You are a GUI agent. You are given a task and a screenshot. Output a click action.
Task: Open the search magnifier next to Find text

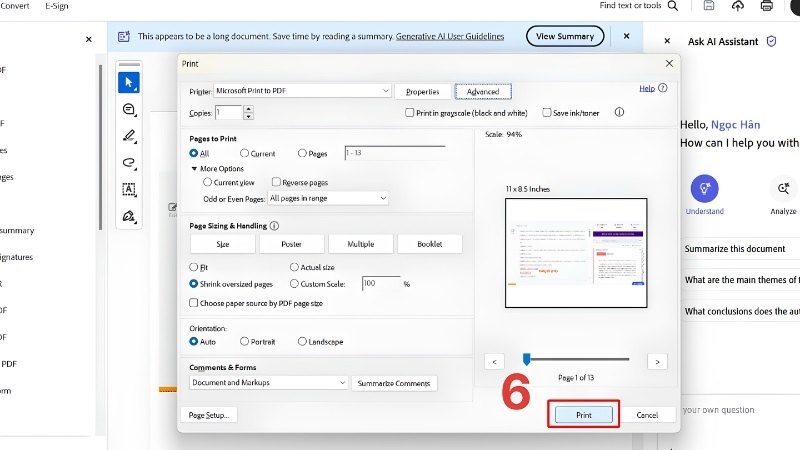(673, 6)
